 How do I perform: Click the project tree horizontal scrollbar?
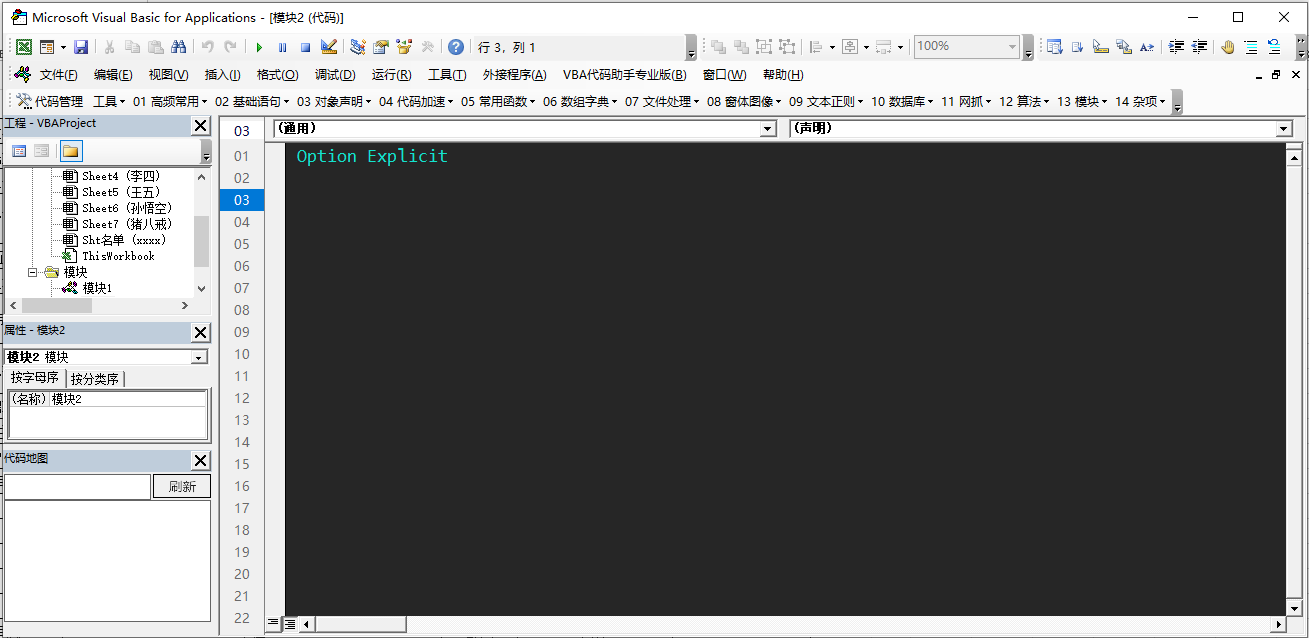coord(99,305)
